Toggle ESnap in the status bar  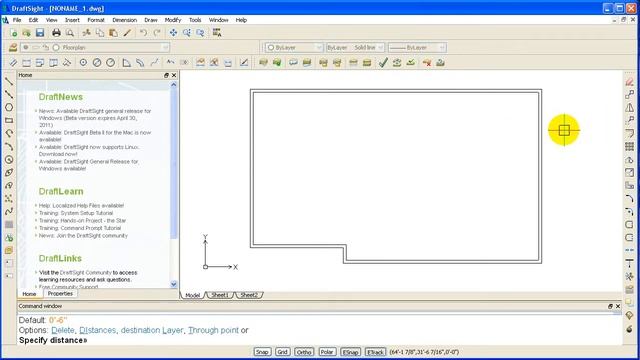(x=351, y=352)
